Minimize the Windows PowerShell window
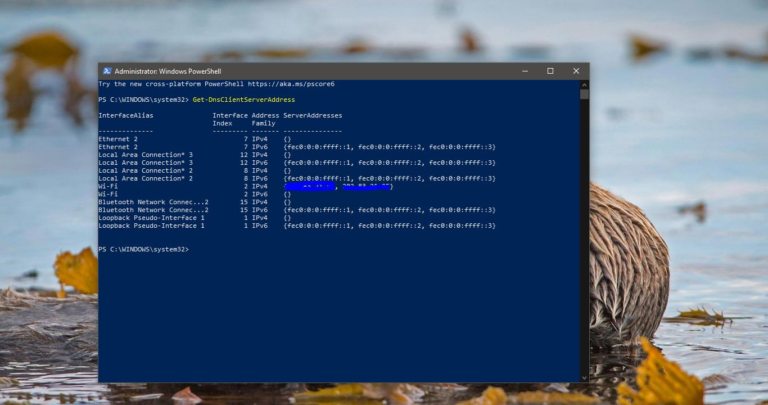 pyautogui.click(x=525, y=71)
